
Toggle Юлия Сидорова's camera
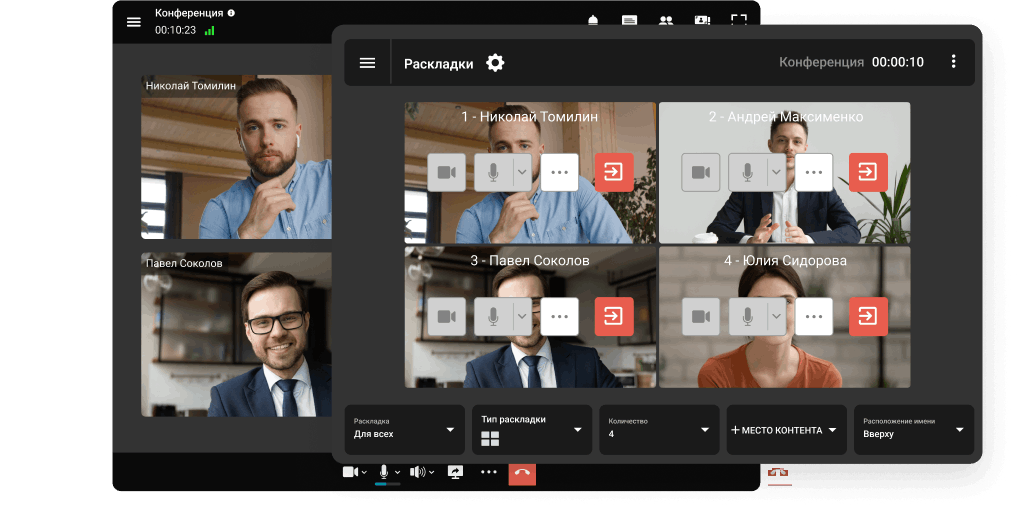(701, 316)
